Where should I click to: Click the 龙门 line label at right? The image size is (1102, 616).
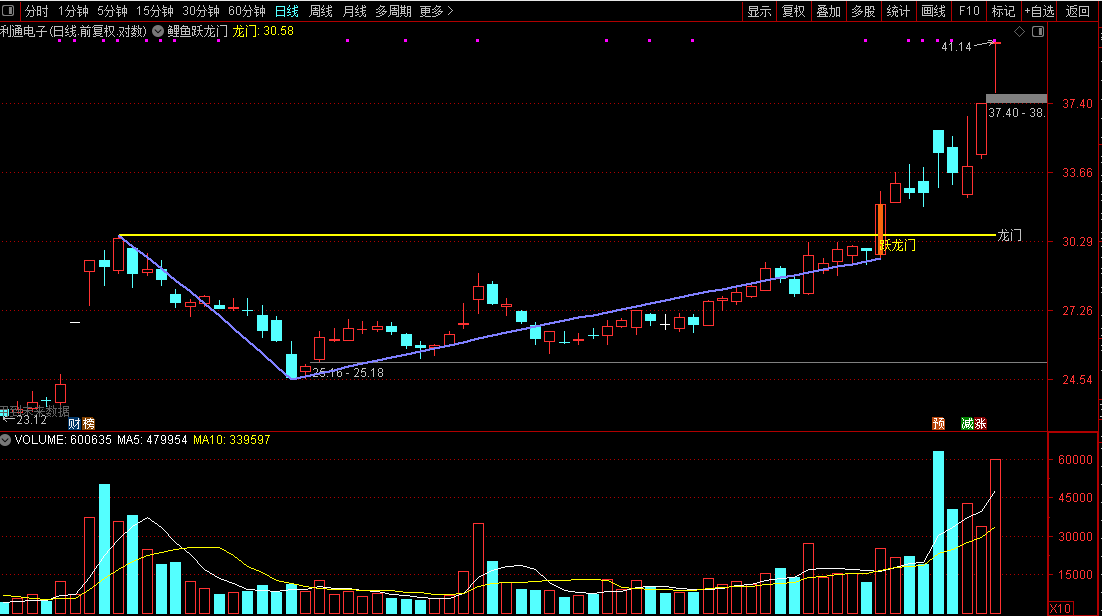pyautogui.click(x=1010, y=235)
